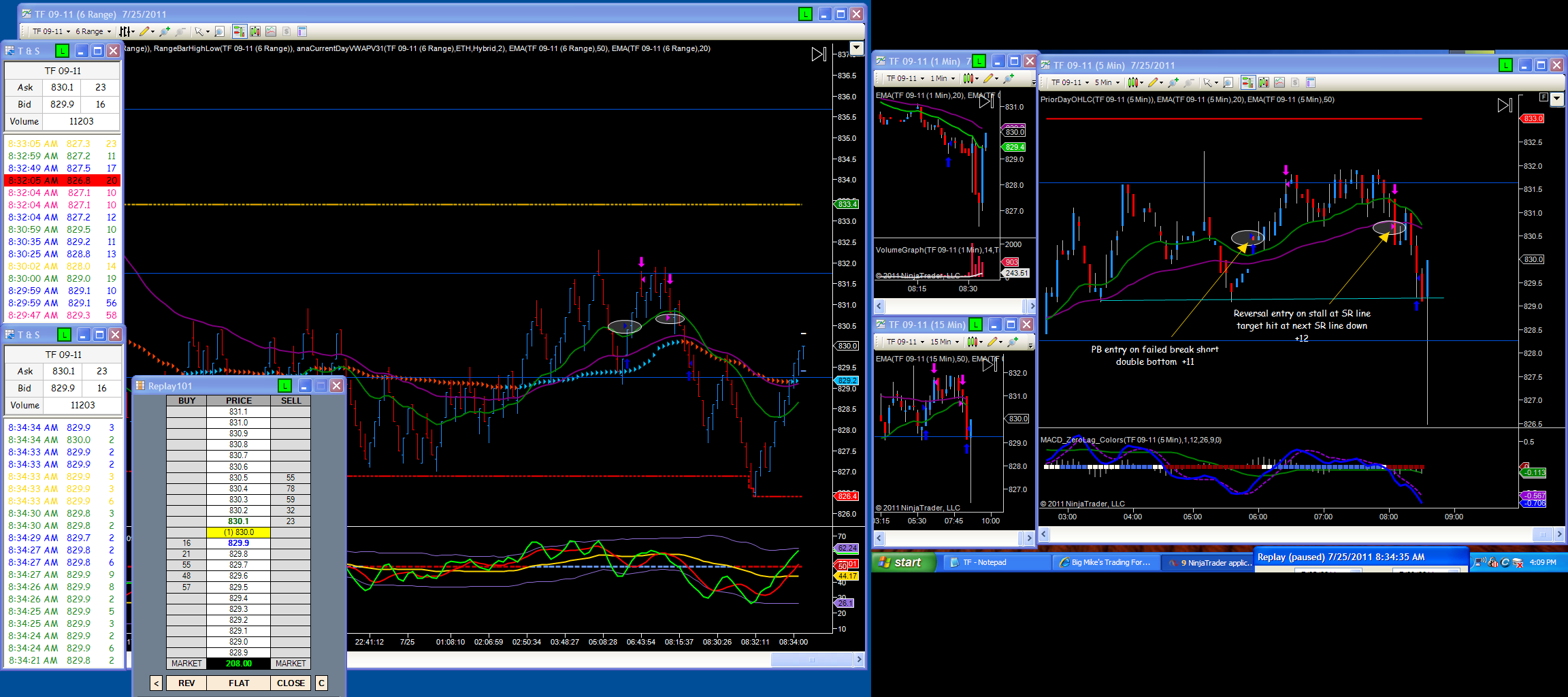This screenshot has height=697, width=1568.
Task: Click green L link button on 5 Min chart
Action: tap(1505, 65)
